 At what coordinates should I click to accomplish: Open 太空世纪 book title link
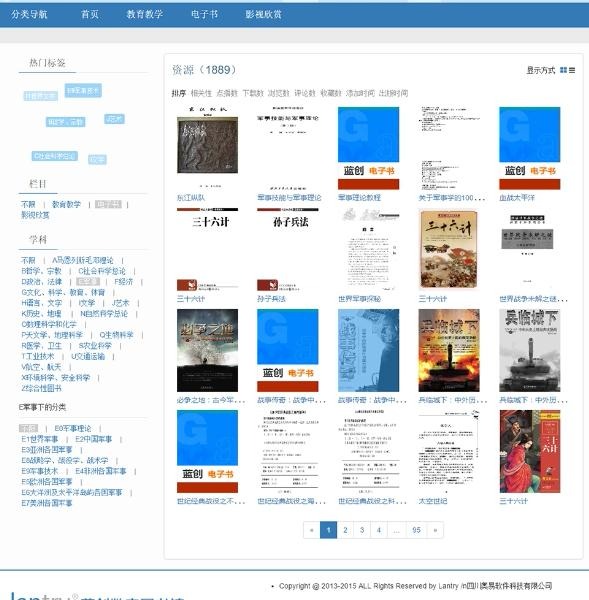pos(432,501)
